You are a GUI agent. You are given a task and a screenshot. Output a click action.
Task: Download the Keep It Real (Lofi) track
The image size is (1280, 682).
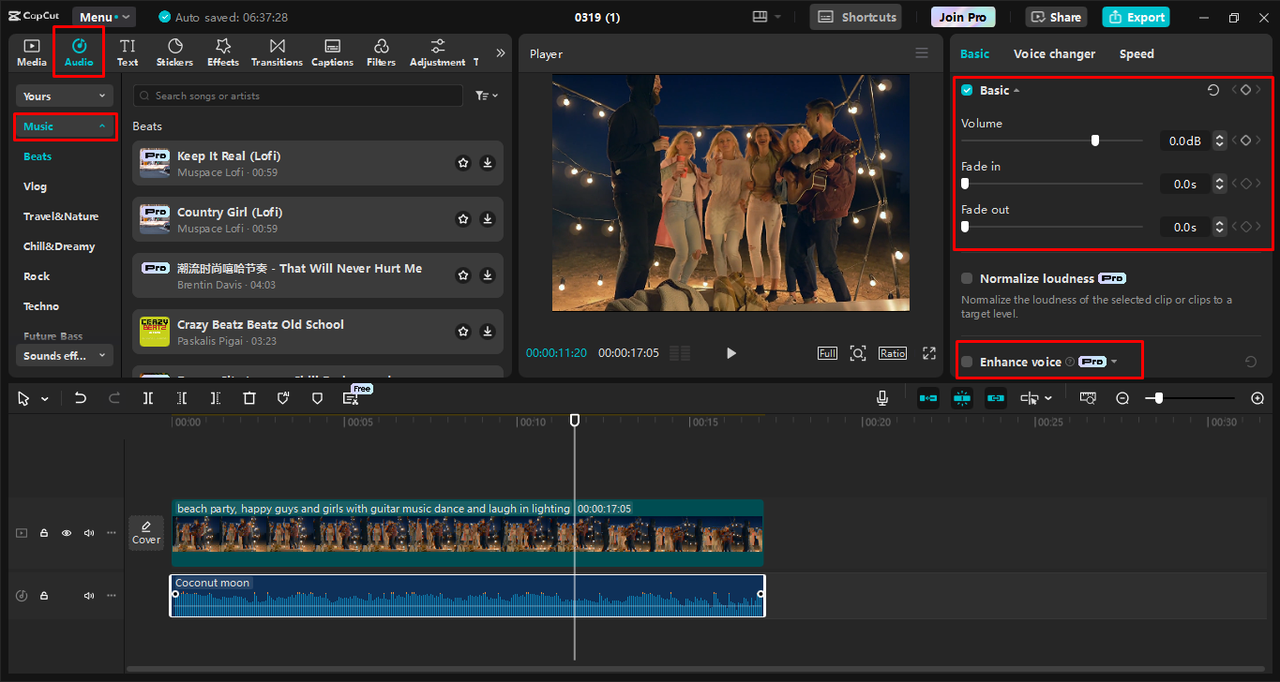point(487,163)
